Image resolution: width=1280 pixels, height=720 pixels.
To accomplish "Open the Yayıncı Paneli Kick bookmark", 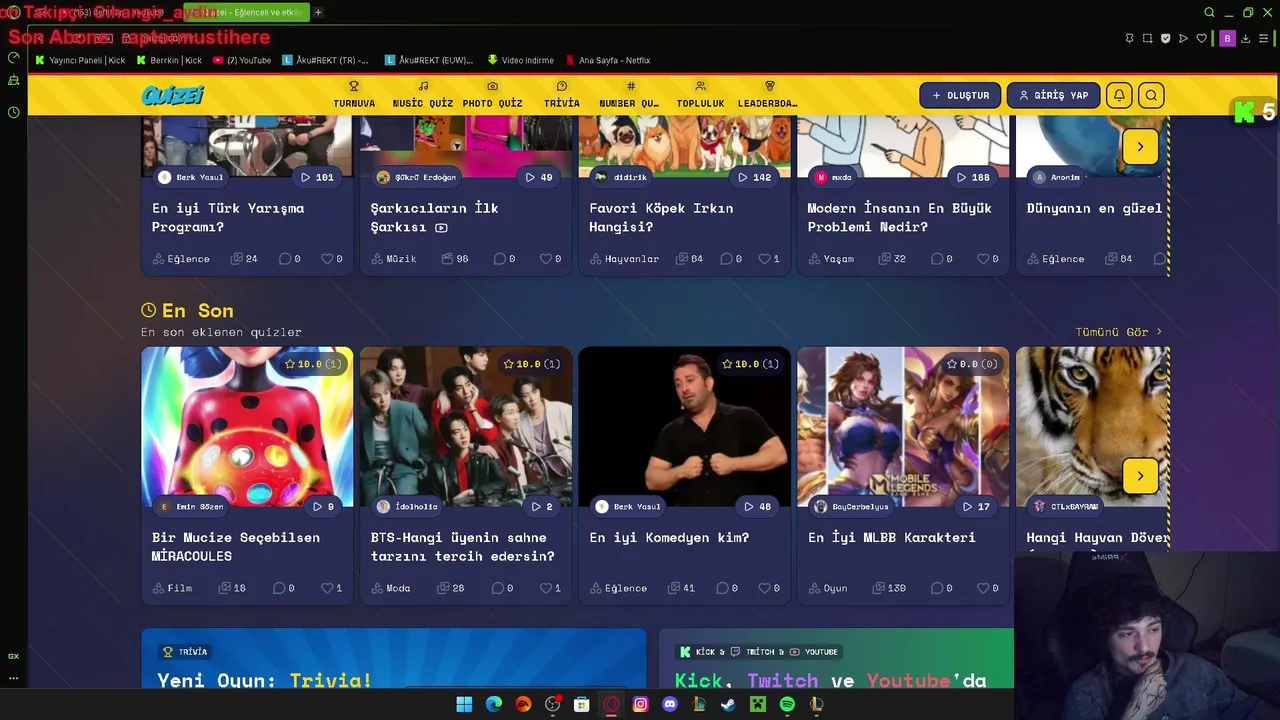I will click(80, 60).
